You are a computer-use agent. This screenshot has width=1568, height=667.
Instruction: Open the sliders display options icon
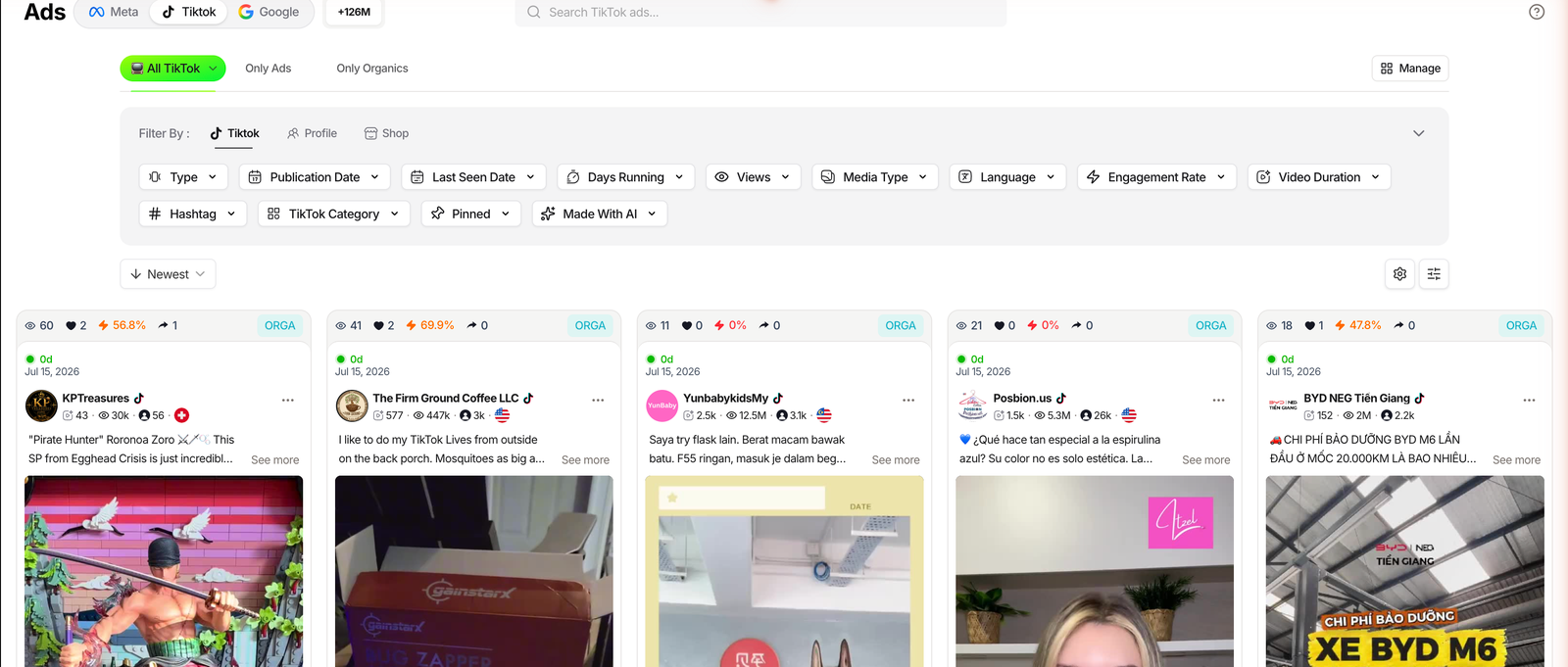1434,274
